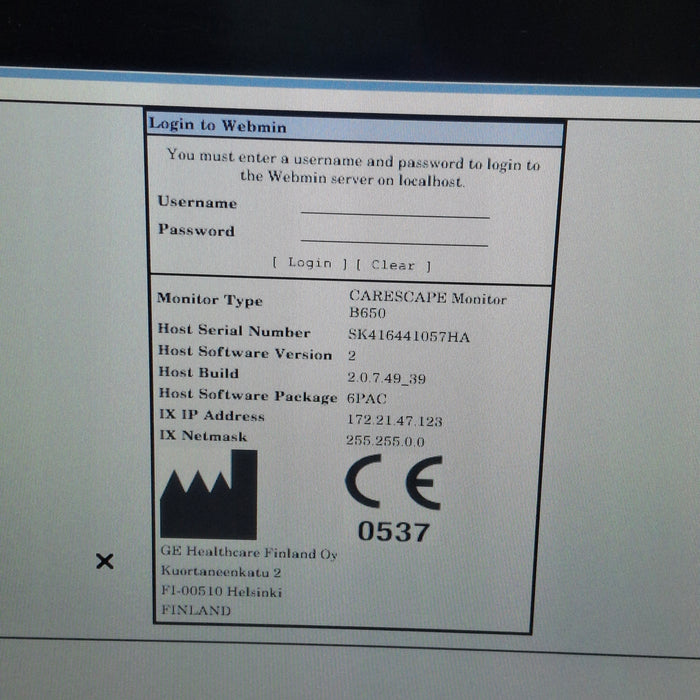Viewport: 700px width, 700px height.
Task: Click the GE Healthcare Finland Oy text
Action: pyautogui.click(x=248, y=553)
